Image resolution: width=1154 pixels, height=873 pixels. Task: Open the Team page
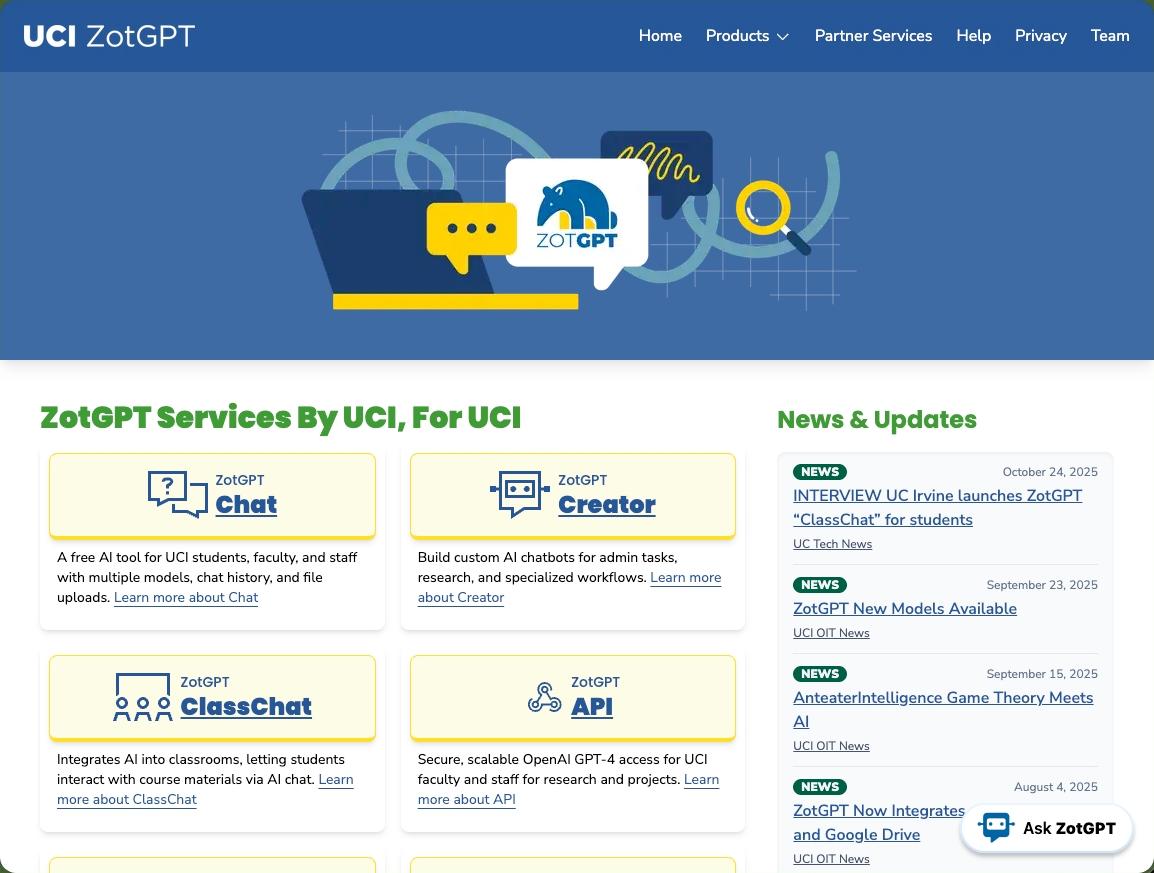1110,35
